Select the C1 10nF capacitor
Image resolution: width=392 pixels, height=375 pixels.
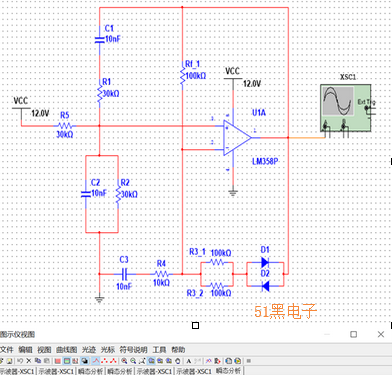coord(99,40)
